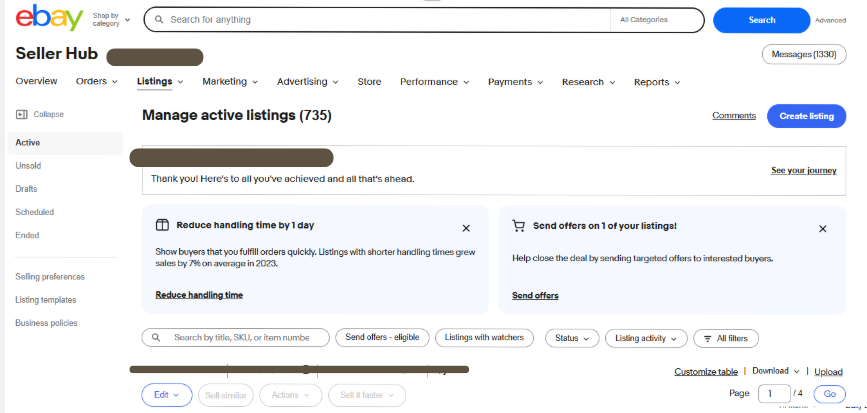Open the See your journey link

[x=803, y=171]
